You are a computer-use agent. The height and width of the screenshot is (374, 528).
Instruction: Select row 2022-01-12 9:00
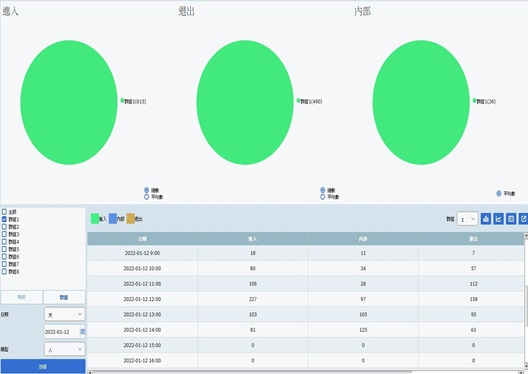tap(305, 253)
